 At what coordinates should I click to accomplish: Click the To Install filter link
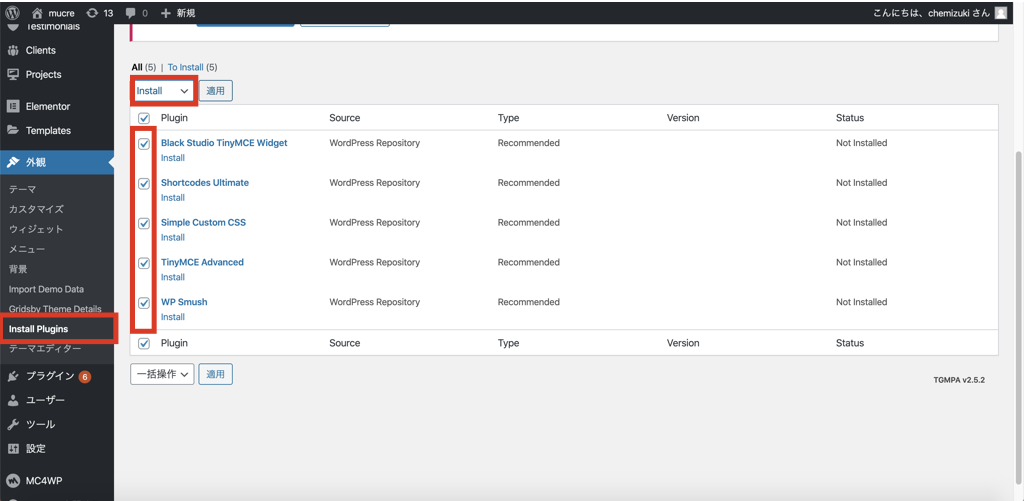coord(186,67)
